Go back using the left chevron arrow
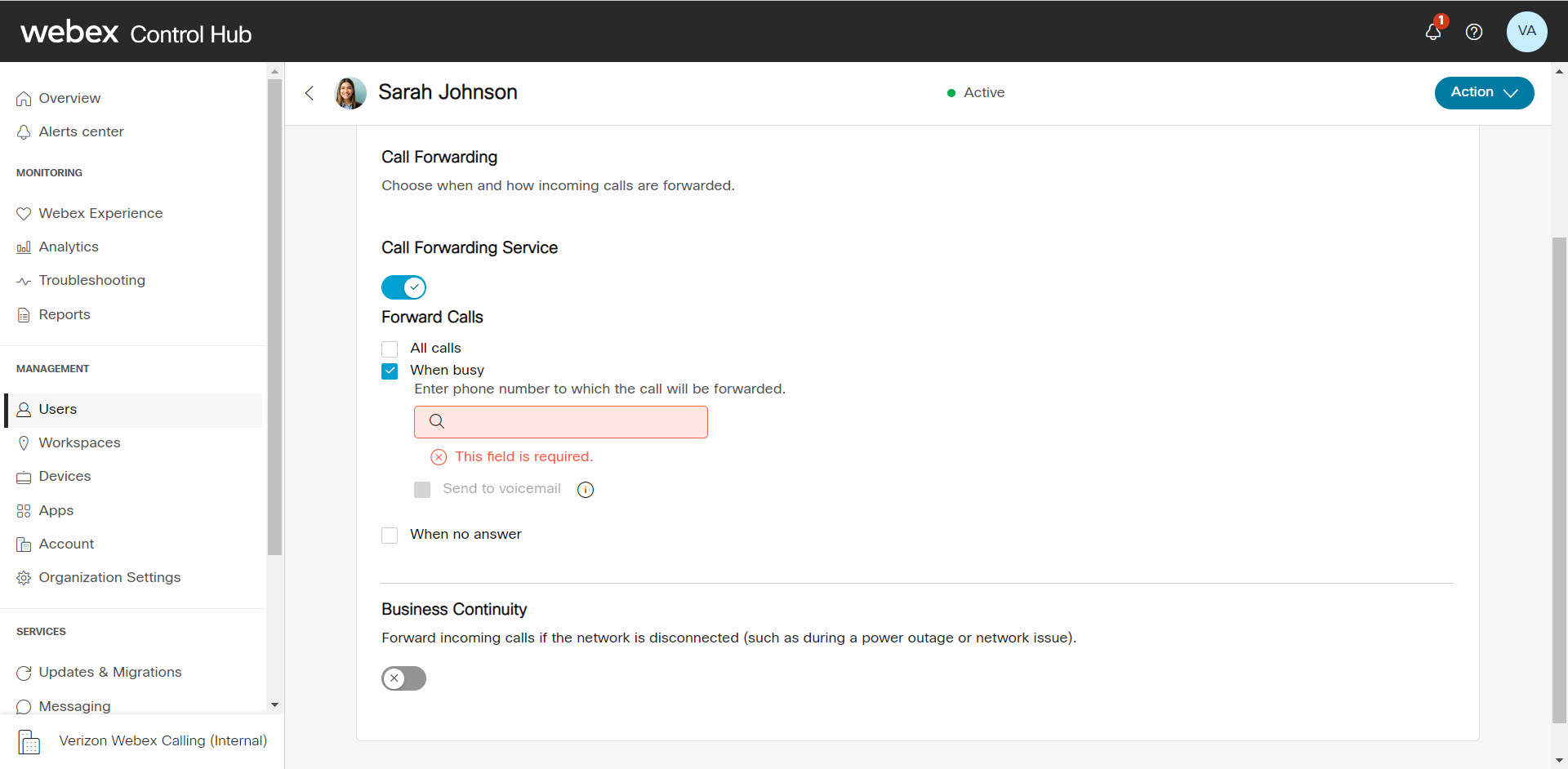Screen dimensions: 1568x769 click(x=310, y=93)
